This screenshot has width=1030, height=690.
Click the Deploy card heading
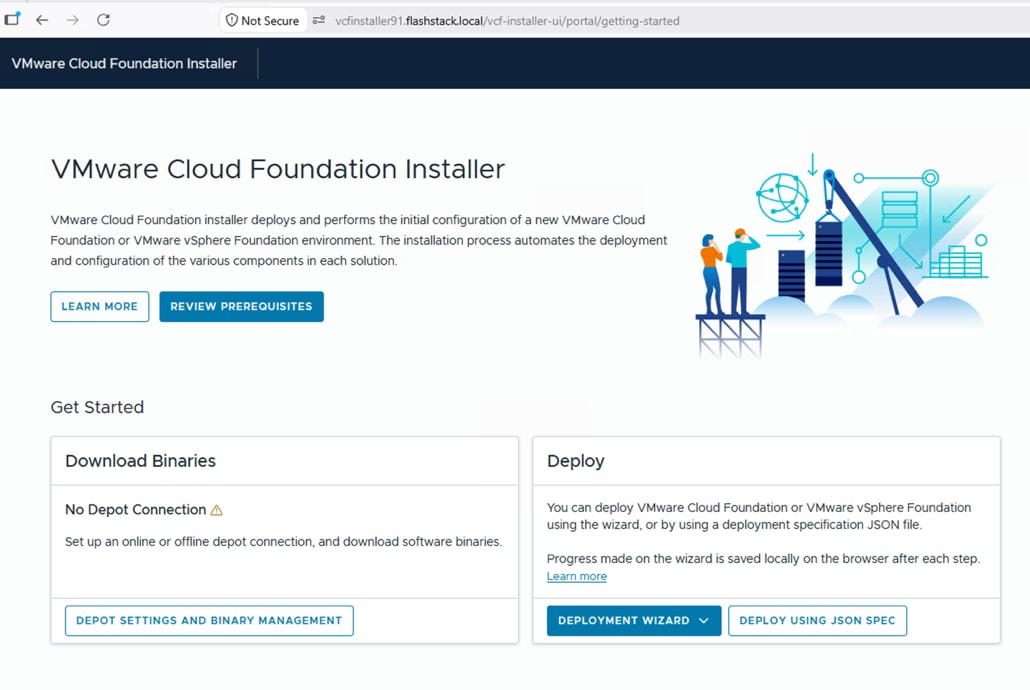575,461
